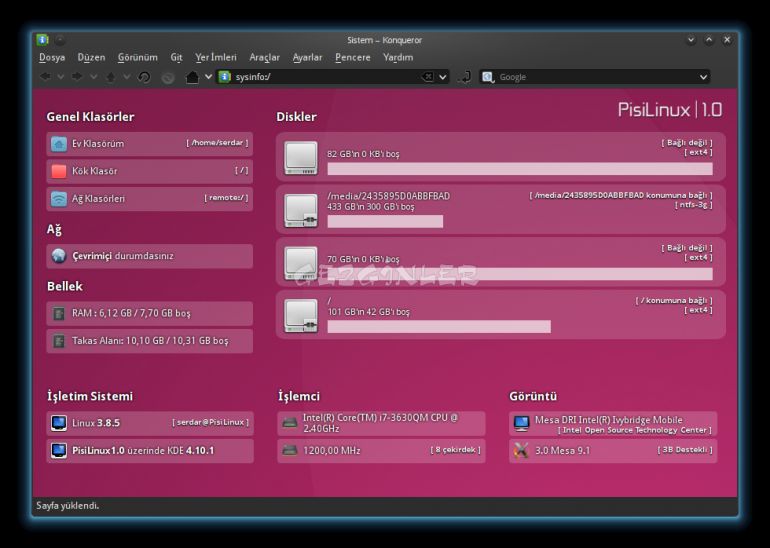Click the 82 GB disk drive icon

coord(301,158)
